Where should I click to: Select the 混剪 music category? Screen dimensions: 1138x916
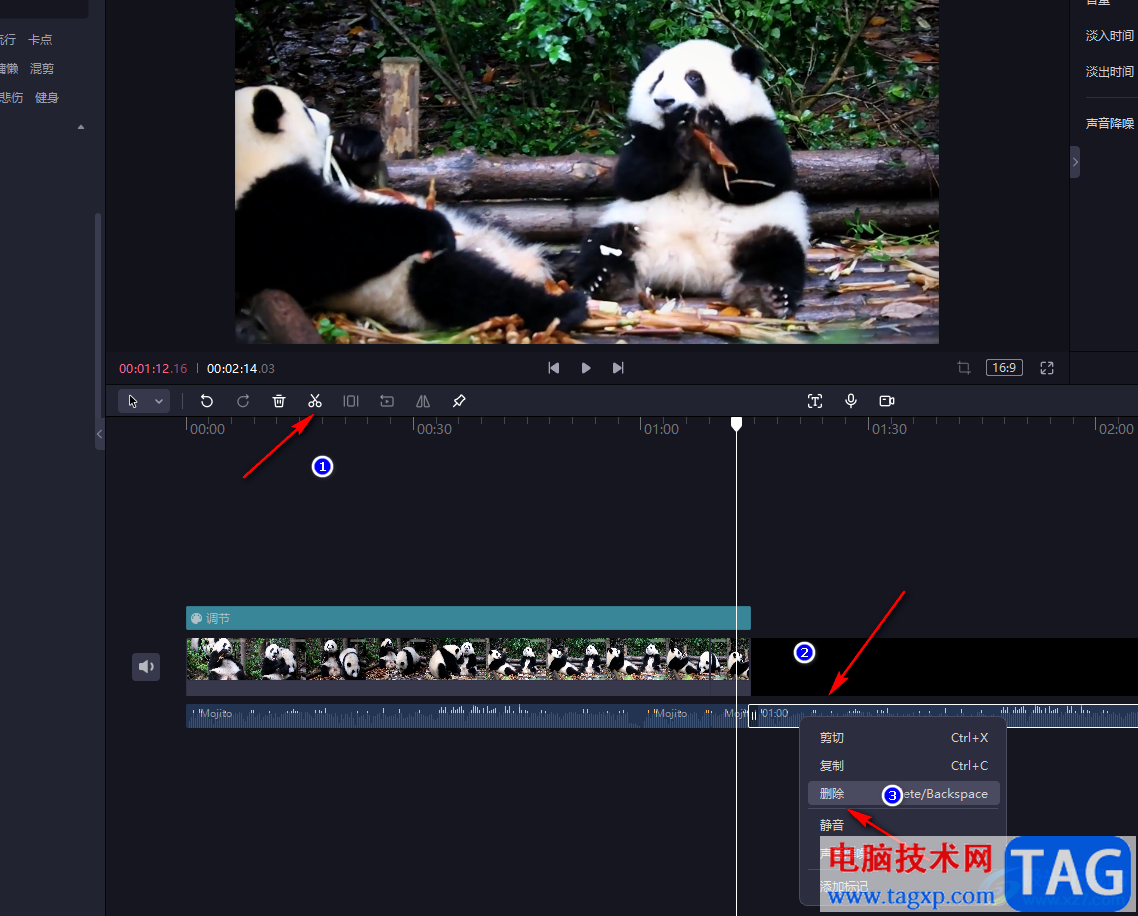click(x=41, y=68)
